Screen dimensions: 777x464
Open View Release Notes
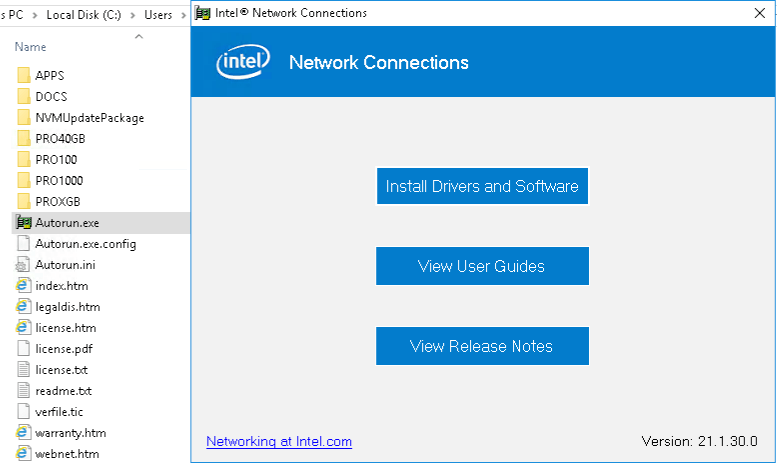[x=482, y=346]
